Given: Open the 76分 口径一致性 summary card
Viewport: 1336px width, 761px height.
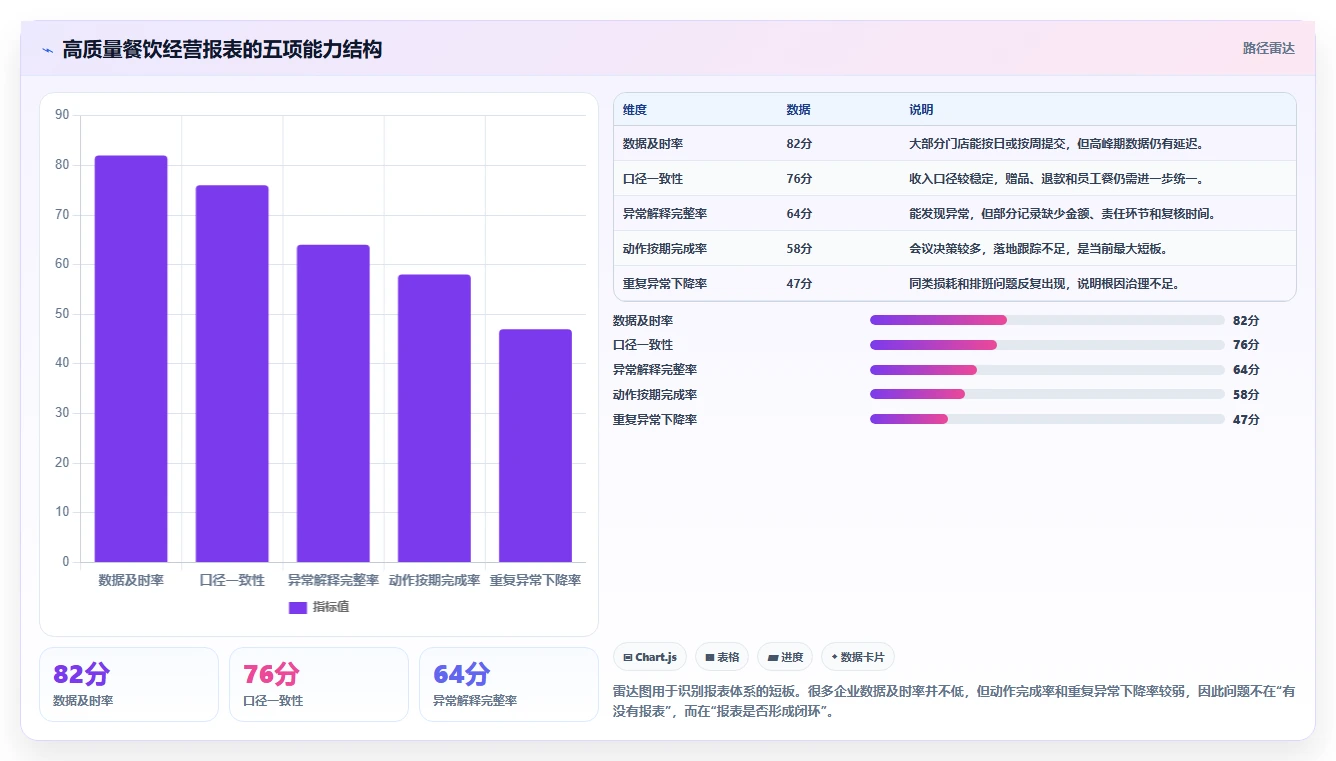Looking at the screenshot, I should point(319,684).
